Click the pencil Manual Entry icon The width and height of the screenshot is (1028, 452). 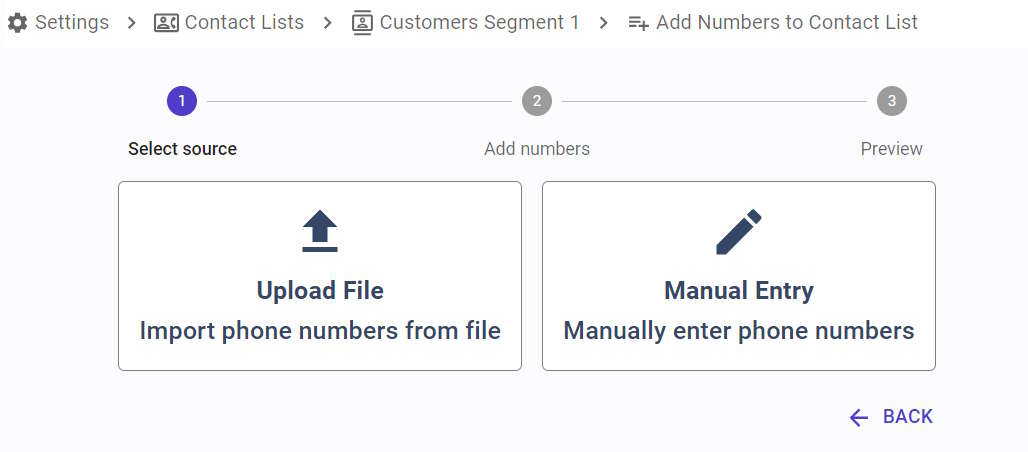point(739,232)
